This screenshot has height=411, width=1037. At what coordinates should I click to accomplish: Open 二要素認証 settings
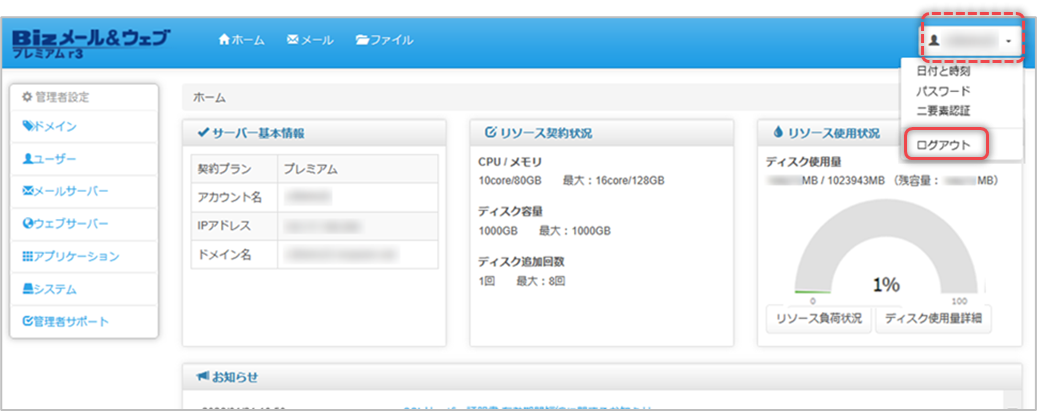coord(943,111)
